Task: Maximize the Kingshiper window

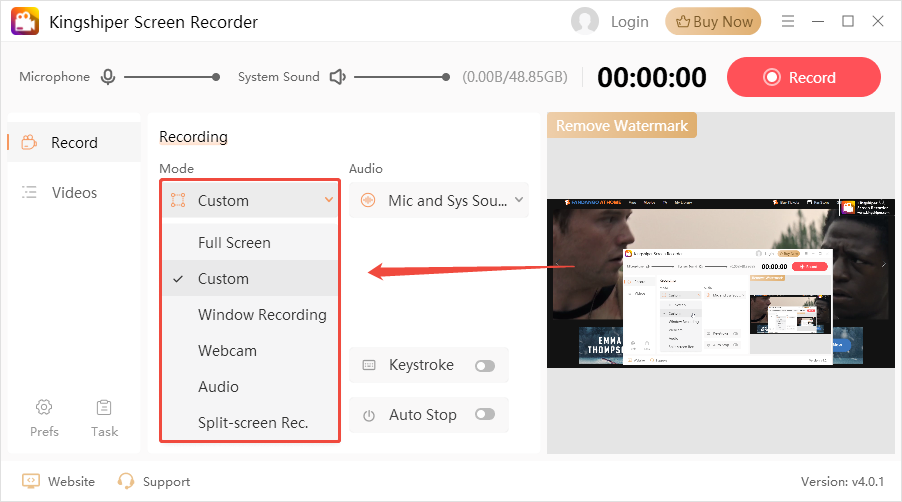Action: [x=847, y=21]
